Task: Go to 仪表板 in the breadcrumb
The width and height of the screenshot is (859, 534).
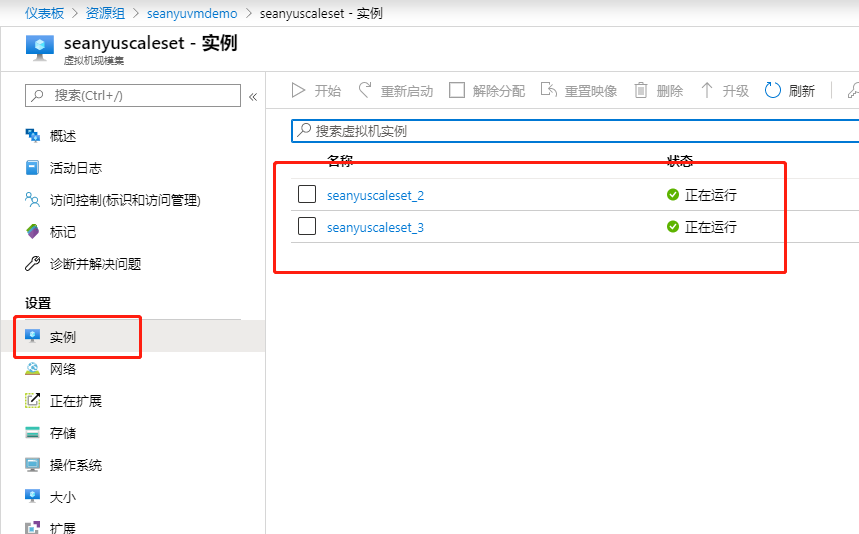Action: pos(45,13)
